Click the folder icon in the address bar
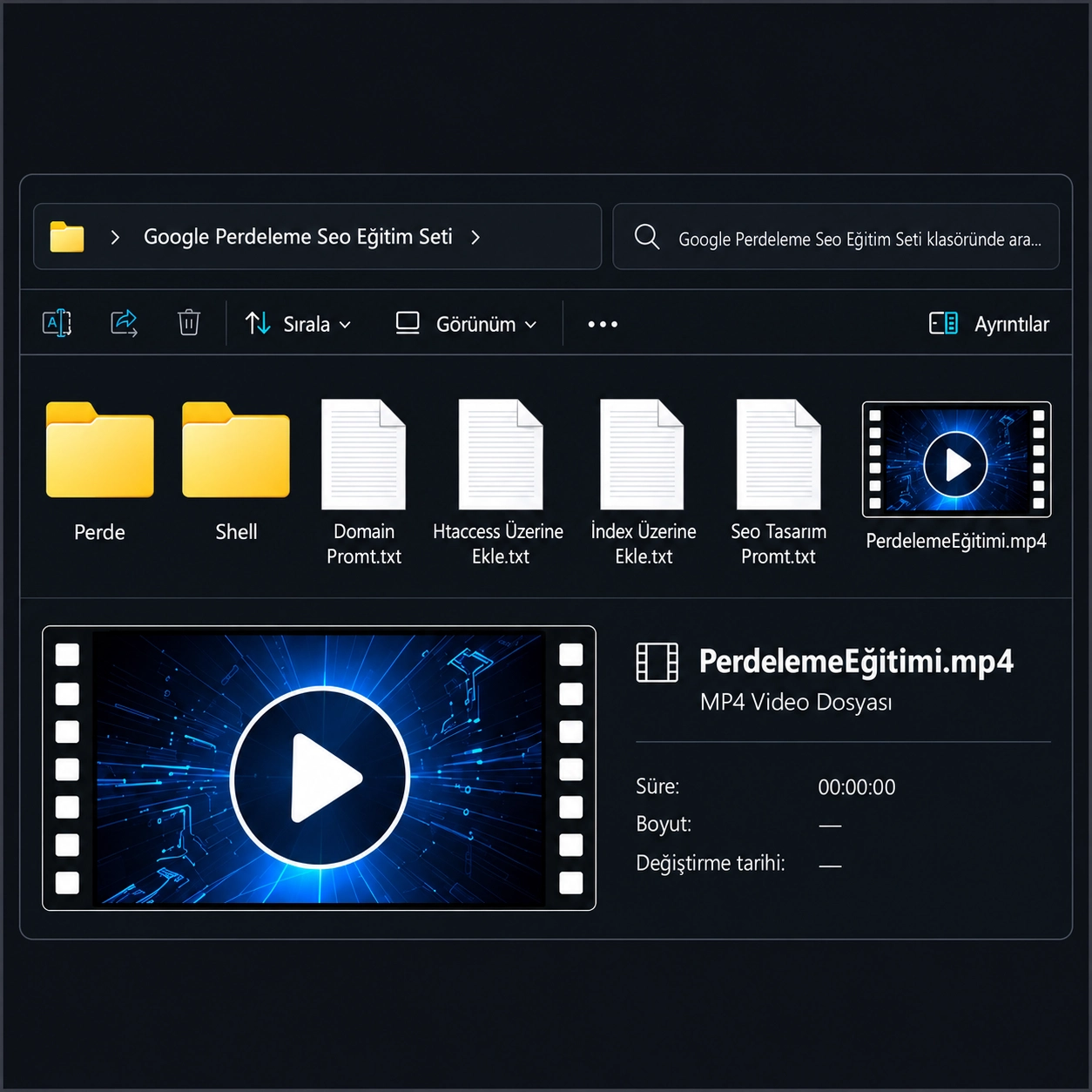 pos(67,237)
